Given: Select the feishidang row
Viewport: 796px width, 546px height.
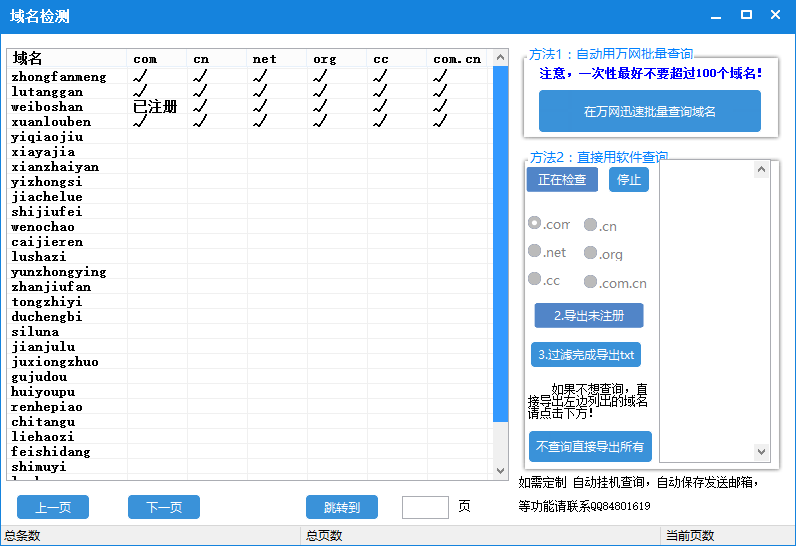Looking at the screenshot, I should (249, 452).
